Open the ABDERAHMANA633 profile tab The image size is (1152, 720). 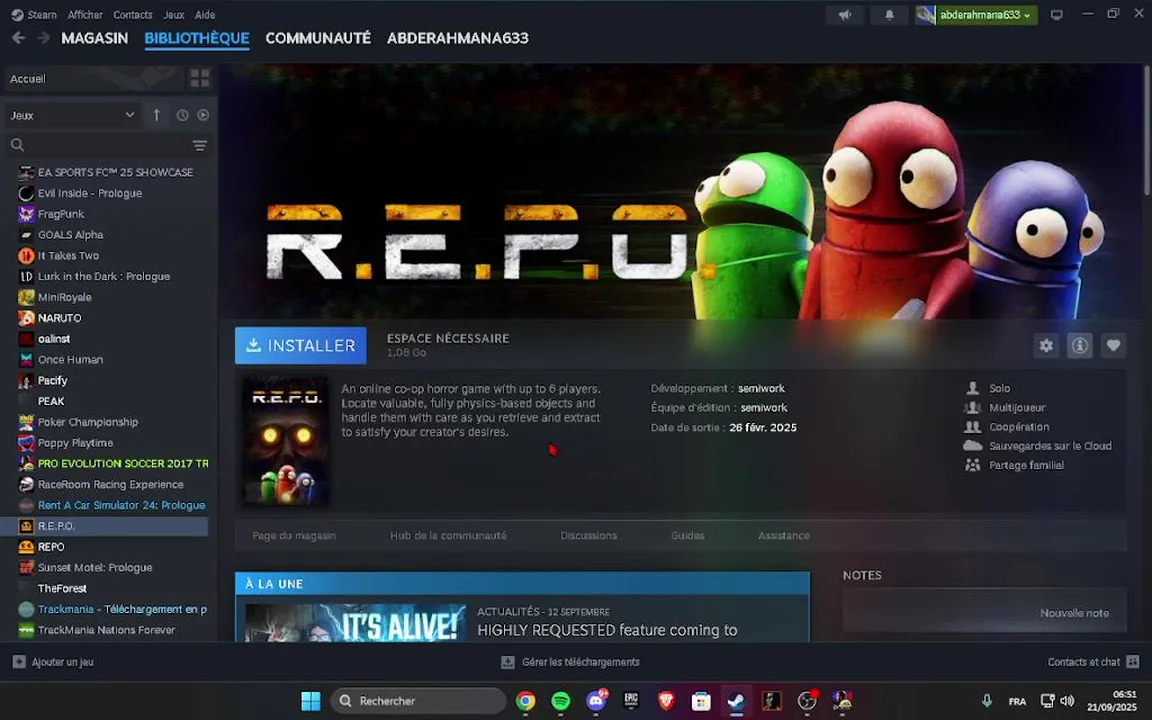pyautogui.click(x=458, y=38)
